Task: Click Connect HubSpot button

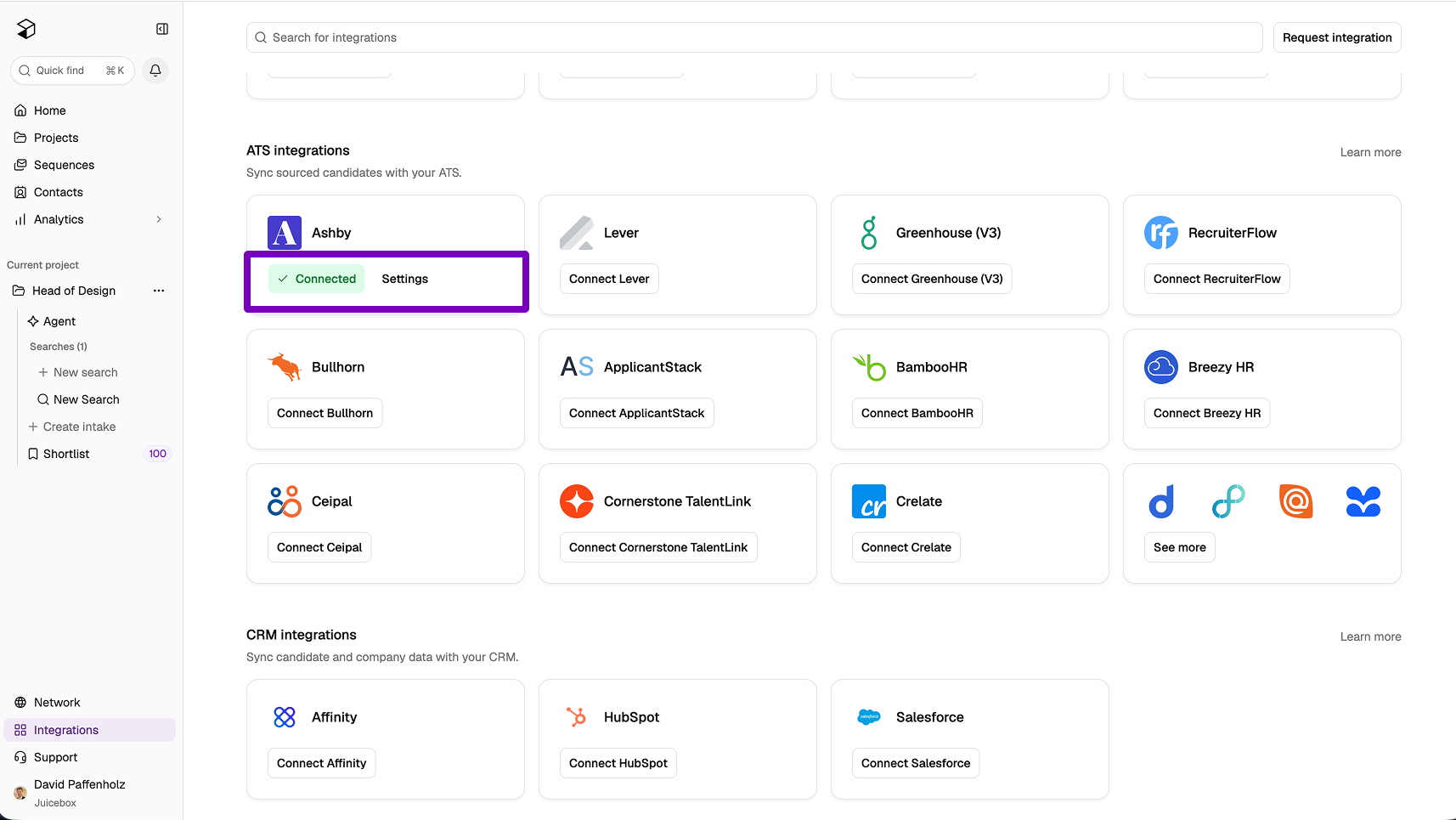Action: coord(618,763)
